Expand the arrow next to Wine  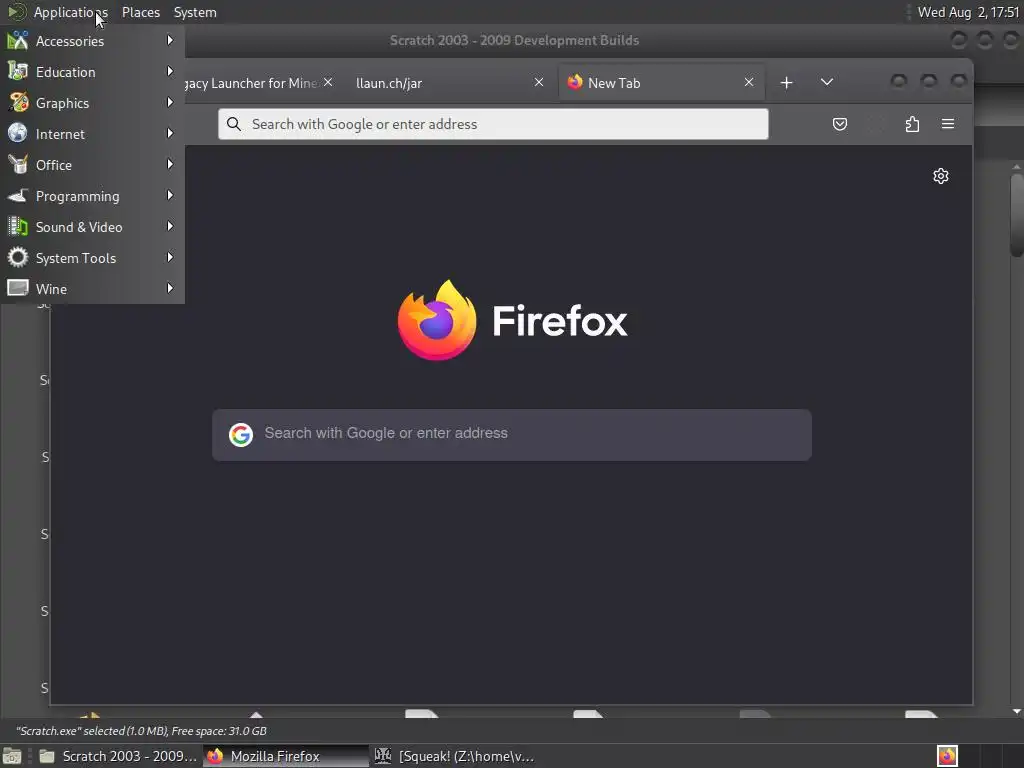(170, 288)
